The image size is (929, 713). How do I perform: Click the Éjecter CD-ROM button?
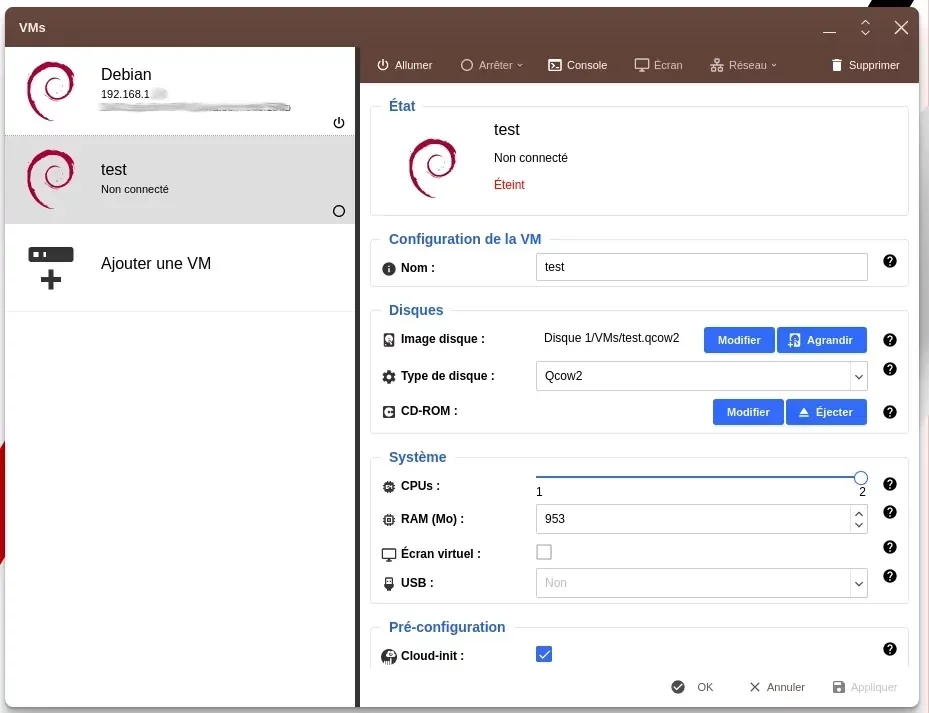pos(826,412)
